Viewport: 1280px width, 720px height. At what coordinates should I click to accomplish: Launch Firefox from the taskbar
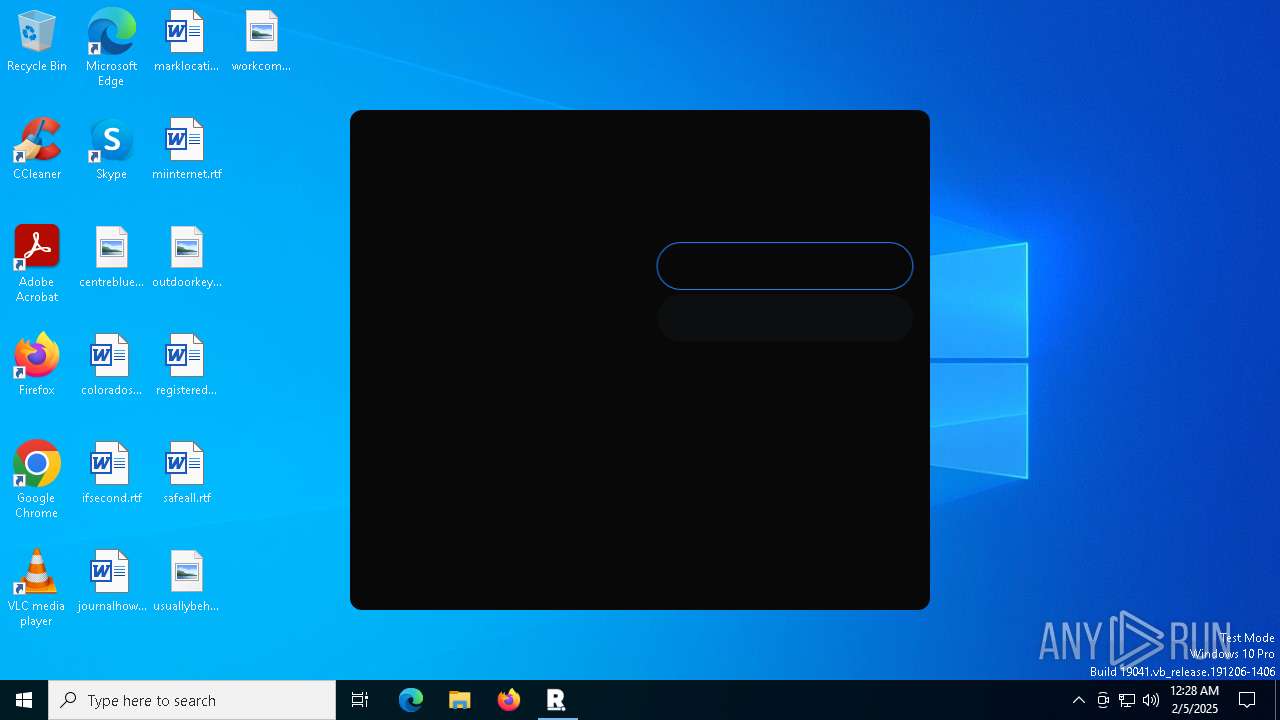(x=509, y=700)
